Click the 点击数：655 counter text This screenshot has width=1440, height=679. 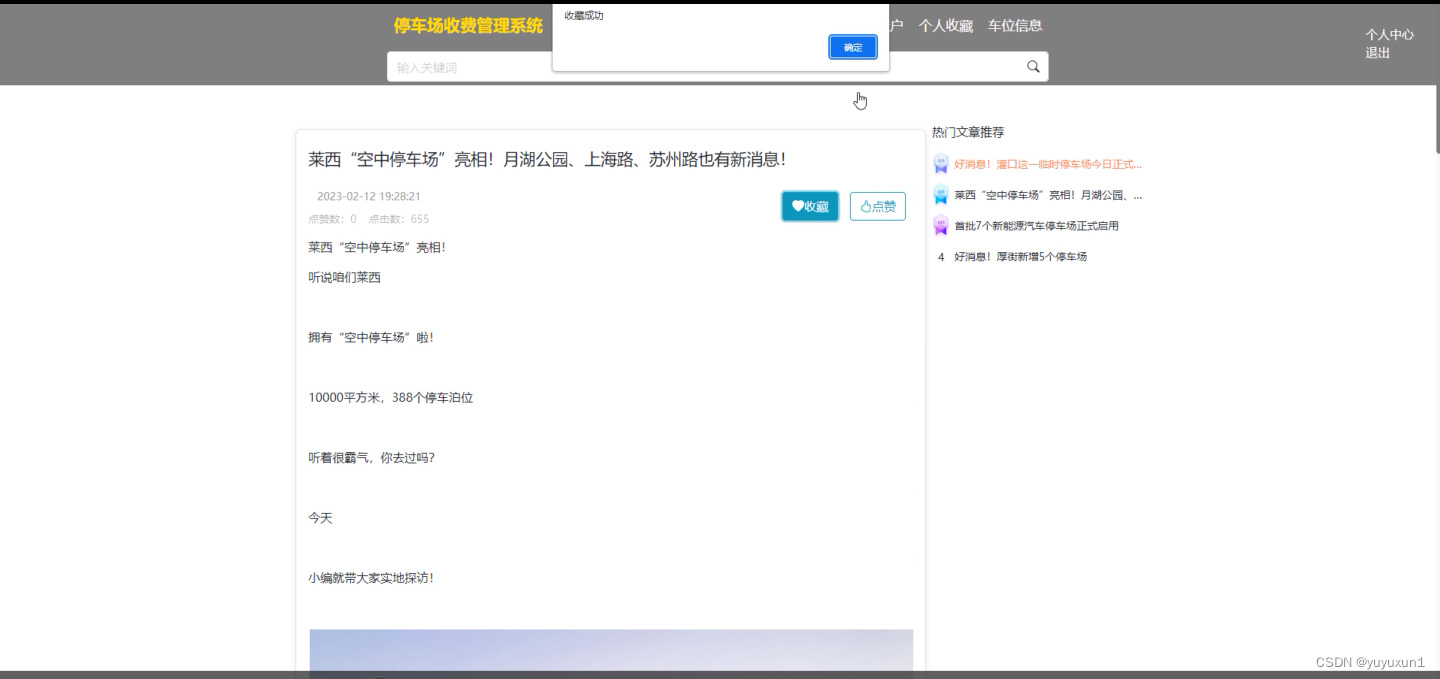click(x=398, y=219)
